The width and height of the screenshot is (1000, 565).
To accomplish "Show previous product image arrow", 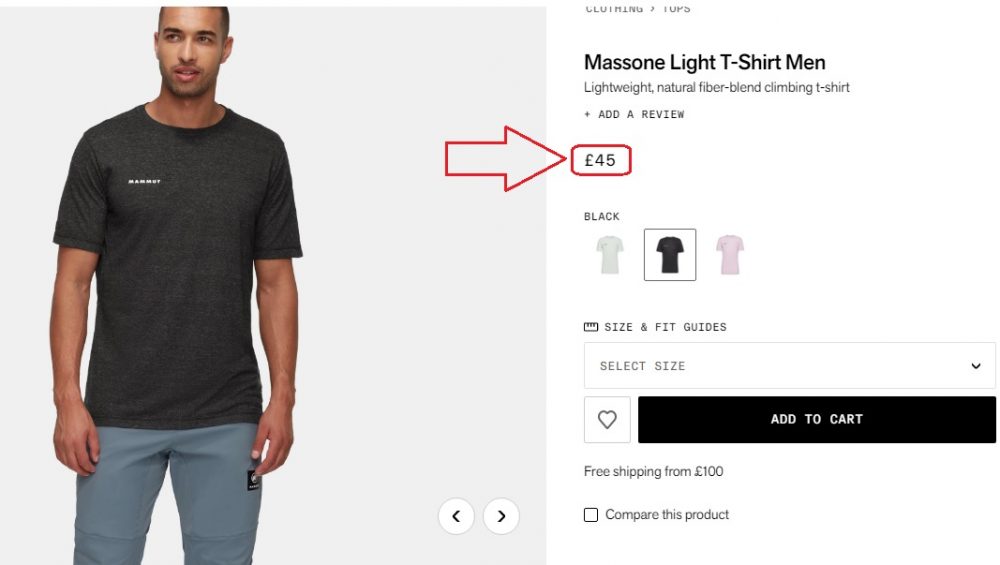I will click(x=456, y=516).
